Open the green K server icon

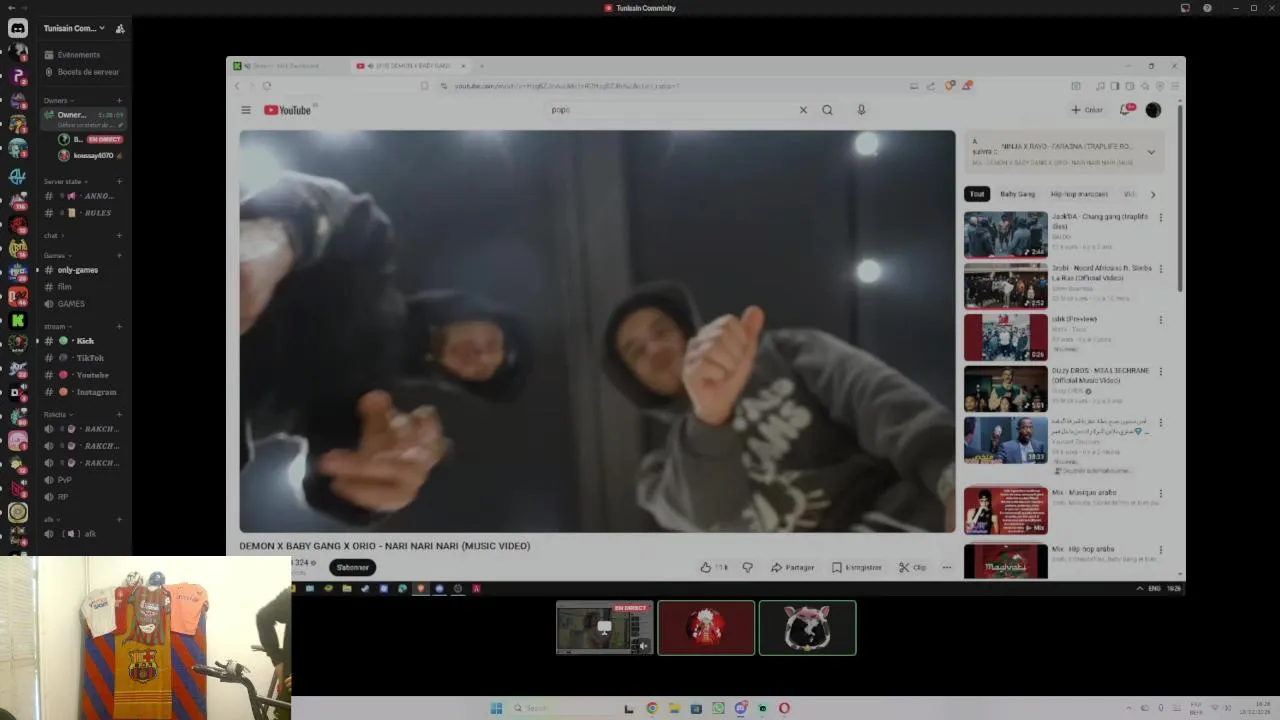(x=18, y=320)
